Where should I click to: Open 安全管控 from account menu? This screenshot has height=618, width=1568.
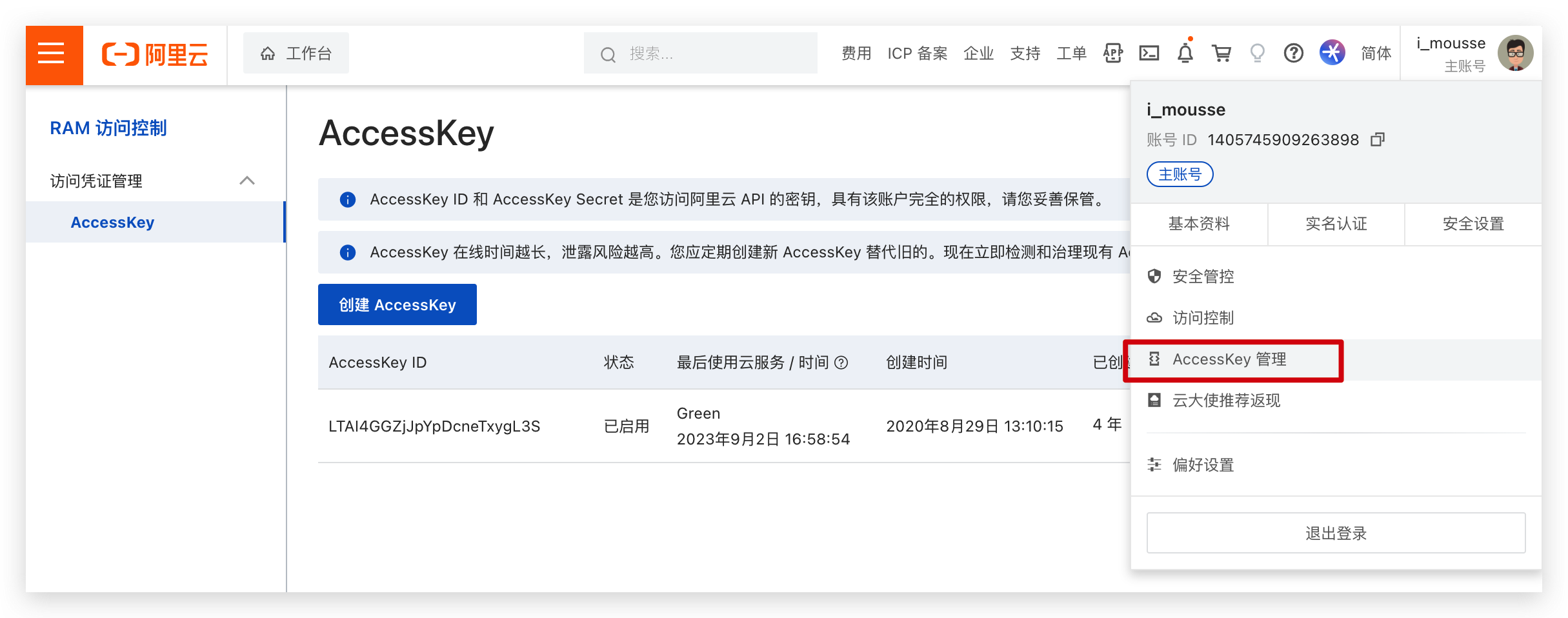point(1336,276)
